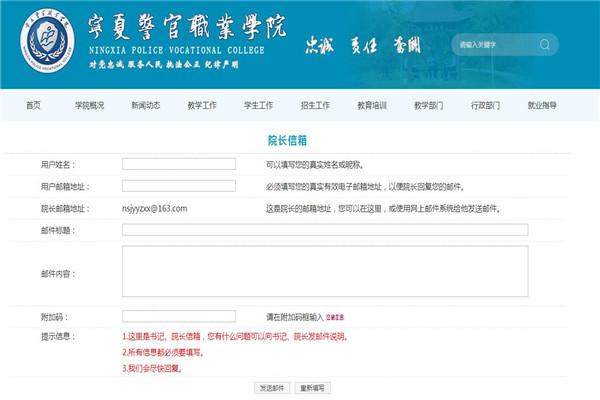Image resolution: width=600 pixels, height=400 pixels.
Task: Go to 学院概况 in navigation
Action: (89, 105)
